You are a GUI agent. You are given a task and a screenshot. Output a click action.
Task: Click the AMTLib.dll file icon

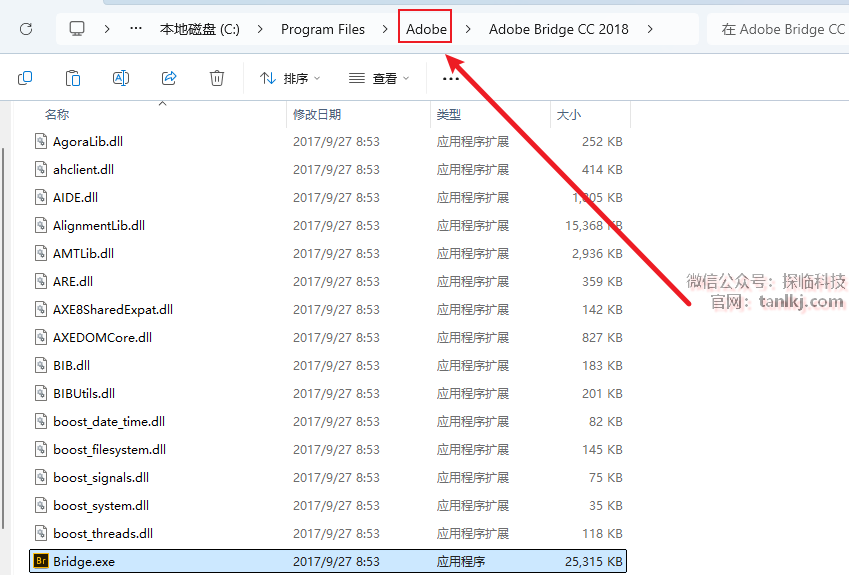click(41, 253)
